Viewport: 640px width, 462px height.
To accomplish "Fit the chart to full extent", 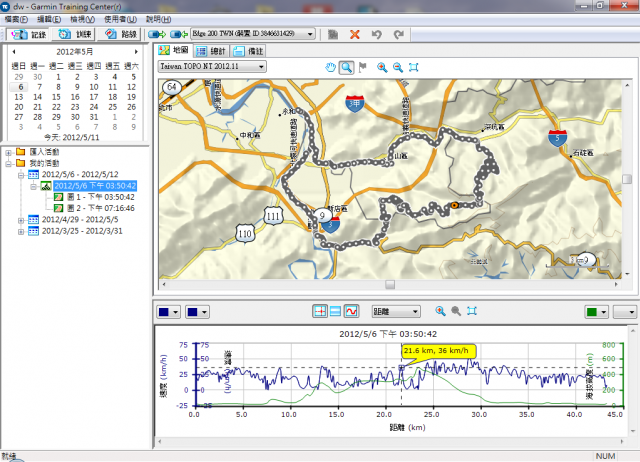I will [472, 311].
